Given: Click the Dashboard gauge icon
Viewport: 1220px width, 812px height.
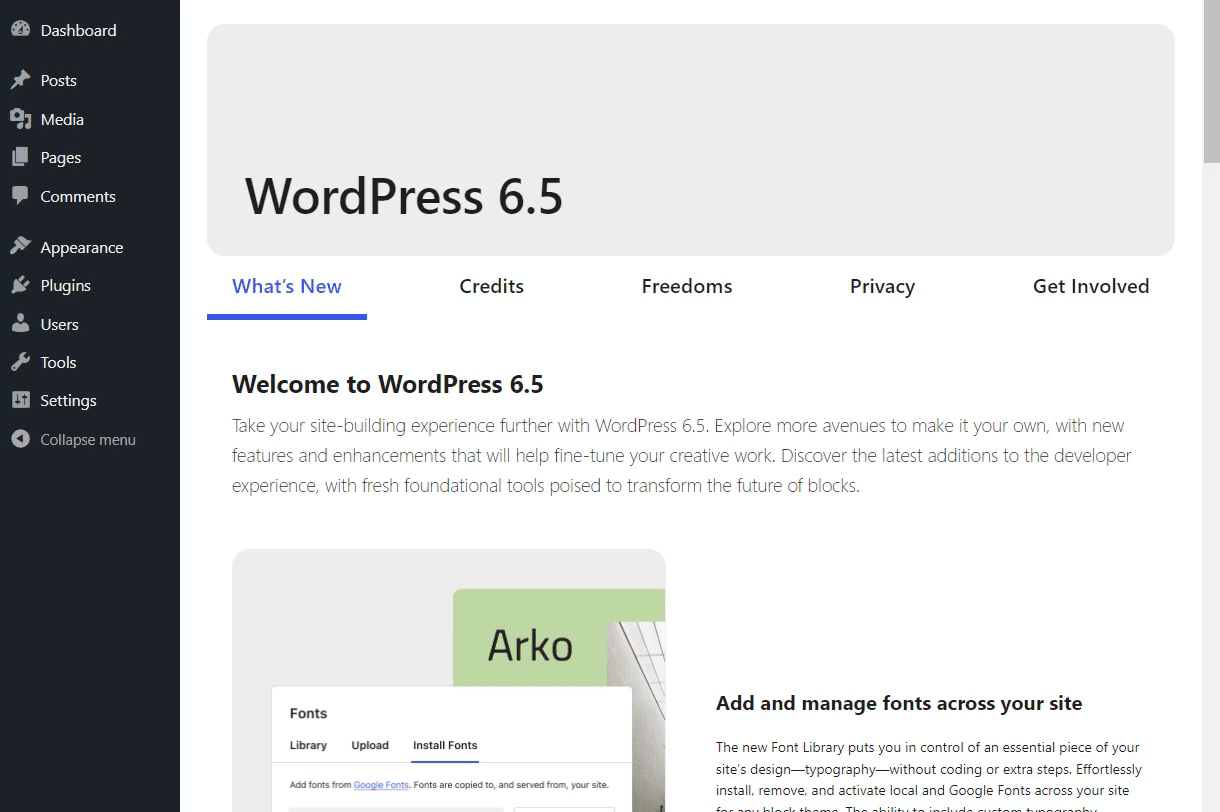Looking at the screenshot, I should [20, 30].
